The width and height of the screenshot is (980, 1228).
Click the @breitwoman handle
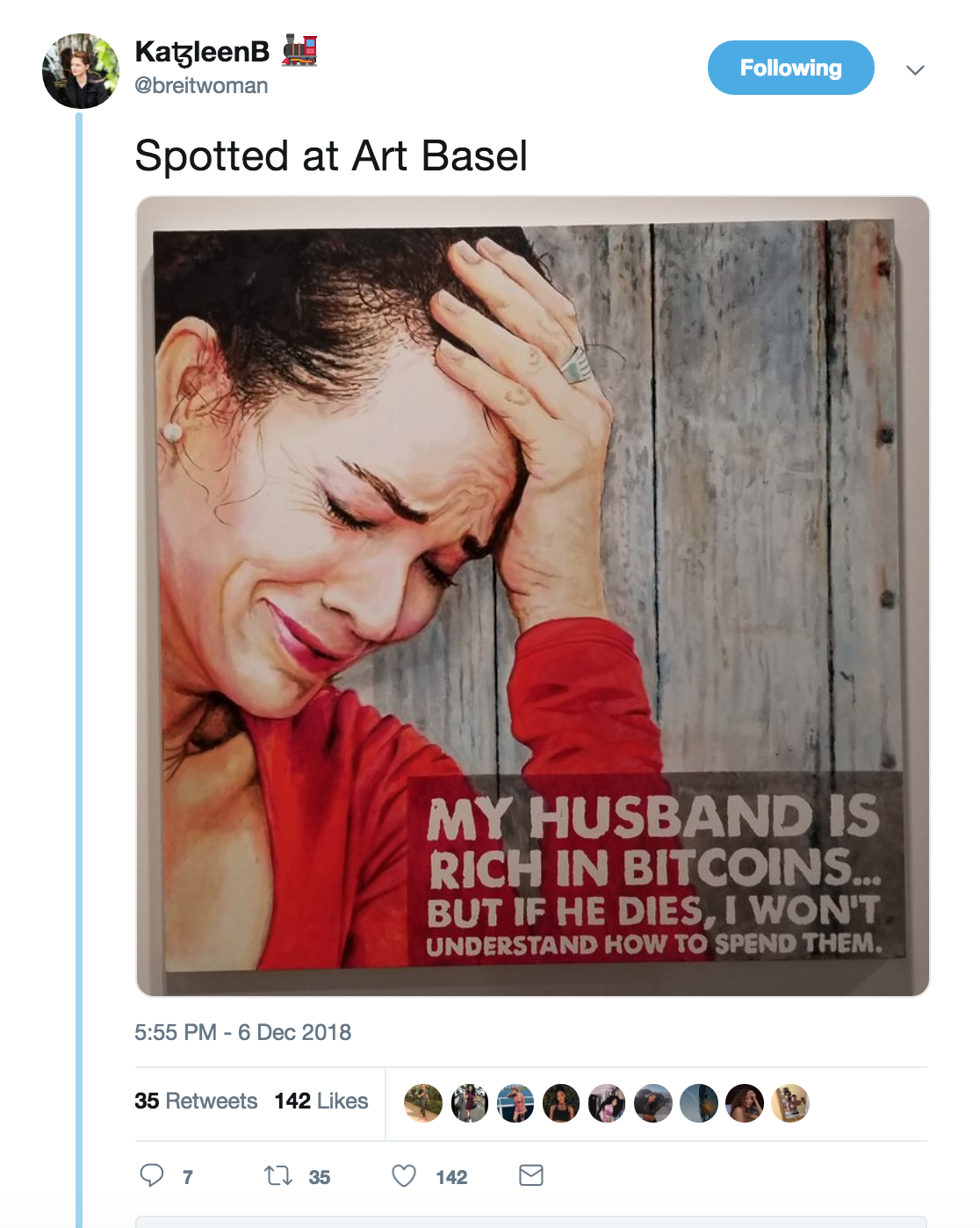click(x=201, y=86)
